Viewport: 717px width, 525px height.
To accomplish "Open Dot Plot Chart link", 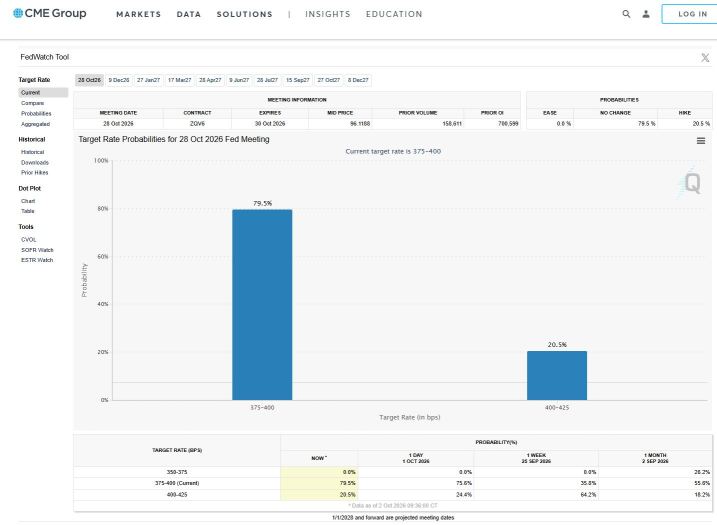I will pyautogui.click(x=28, y=201).
